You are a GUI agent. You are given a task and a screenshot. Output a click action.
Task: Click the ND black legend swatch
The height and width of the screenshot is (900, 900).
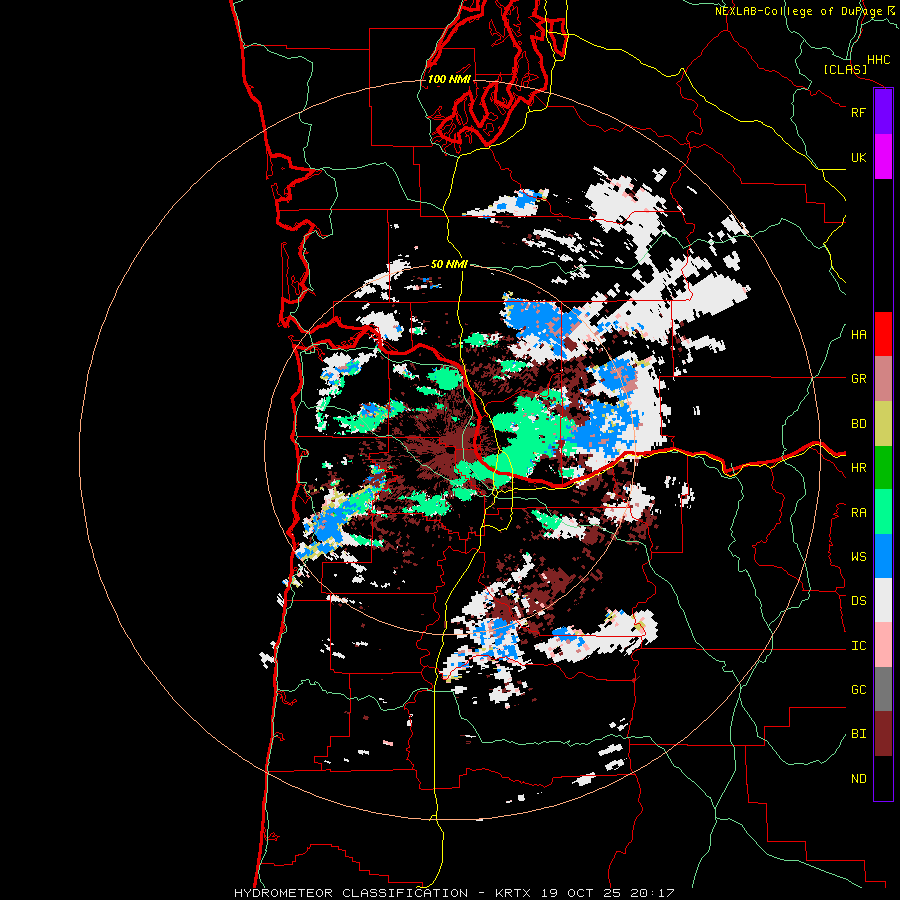click(x=883, y=778)
